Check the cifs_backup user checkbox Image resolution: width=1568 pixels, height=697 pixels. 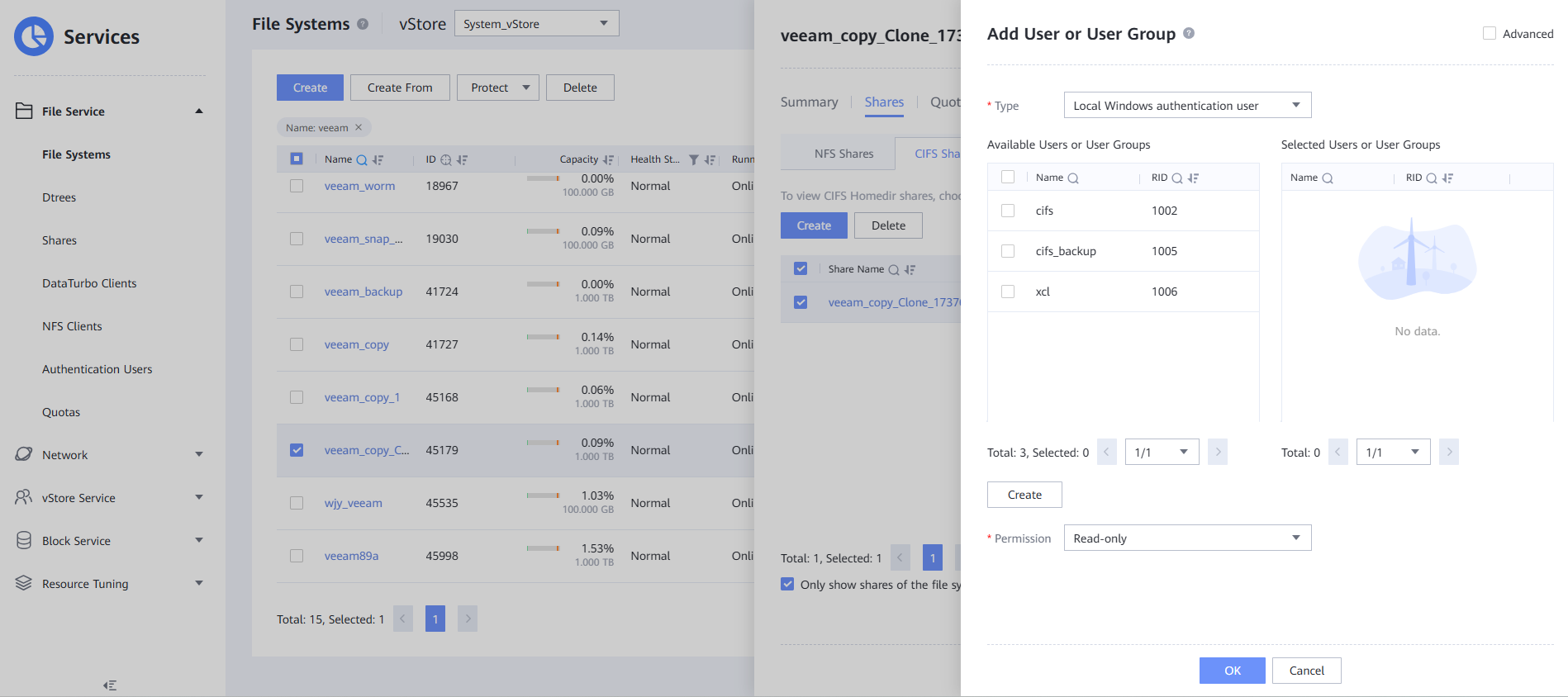1008,251
